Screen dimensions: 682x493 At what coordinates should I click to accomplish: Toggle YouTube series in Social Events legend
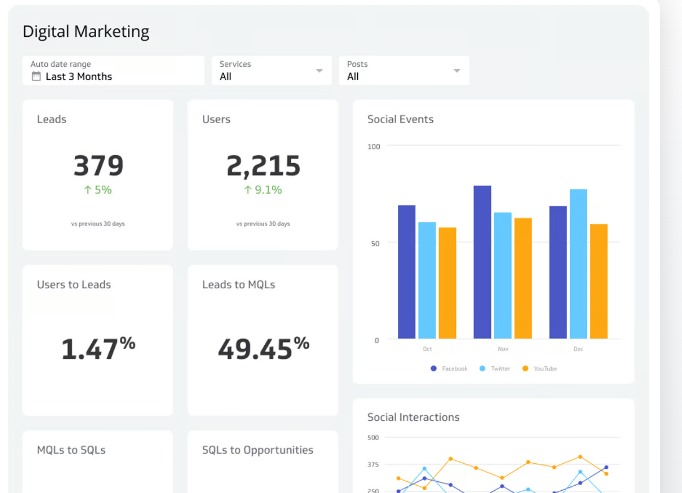point(540,369)
